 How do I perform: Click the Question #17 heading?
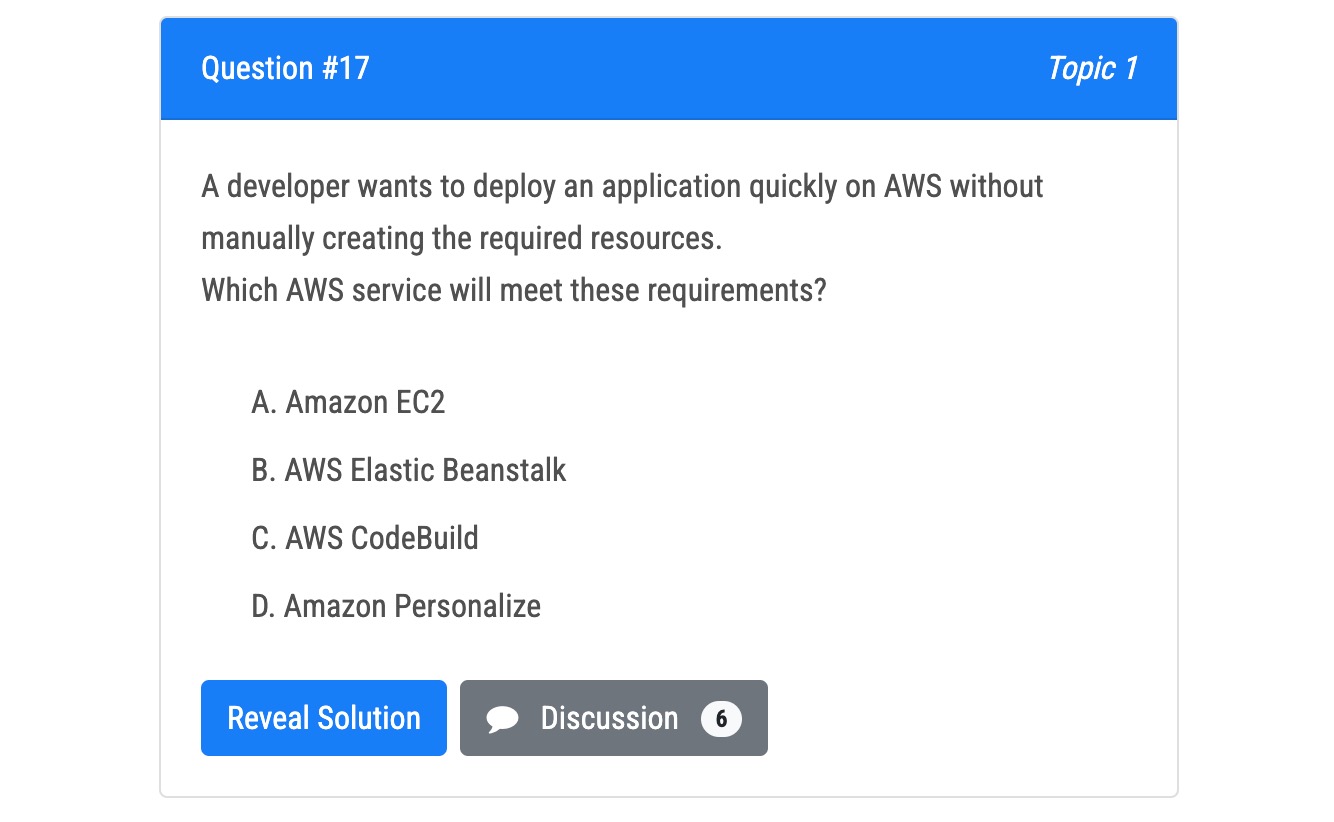click(285, 68)
